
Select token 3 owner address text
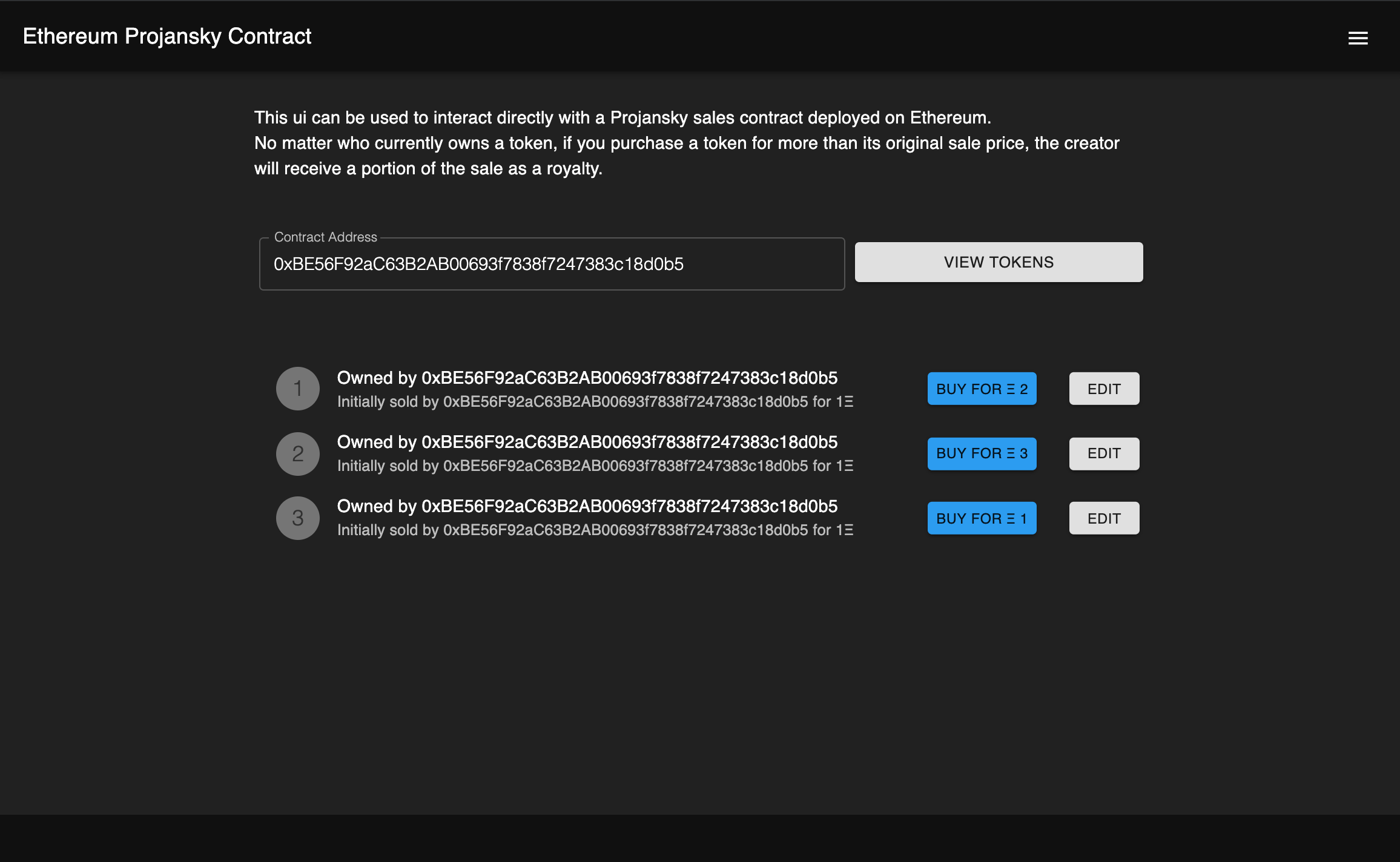pyautogui.click(x=629, y=506)
